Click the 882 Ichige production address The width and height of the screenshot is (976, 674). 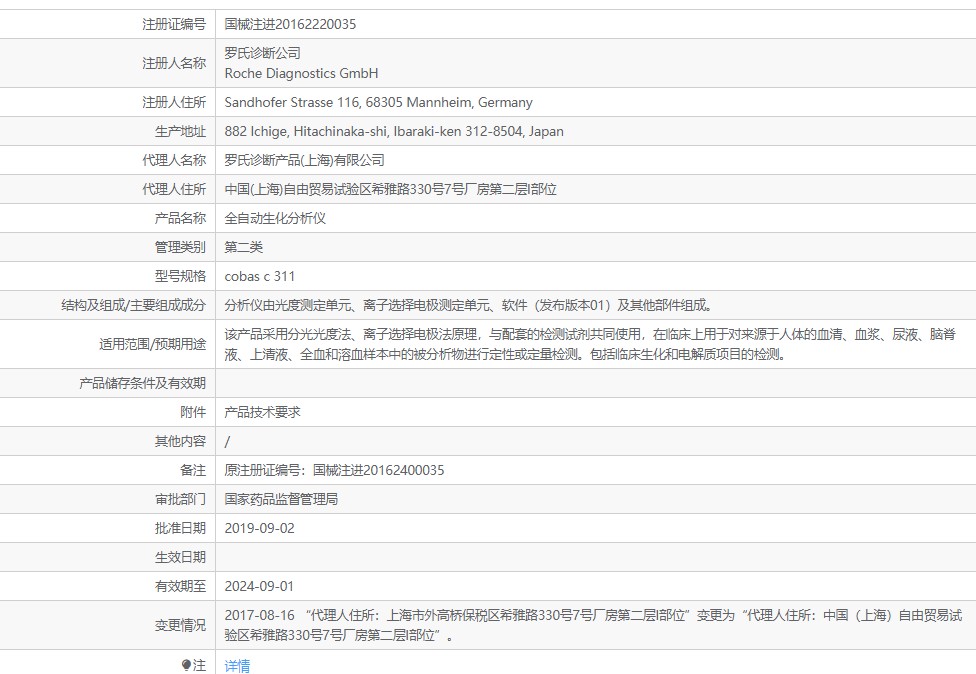point(394,131)
